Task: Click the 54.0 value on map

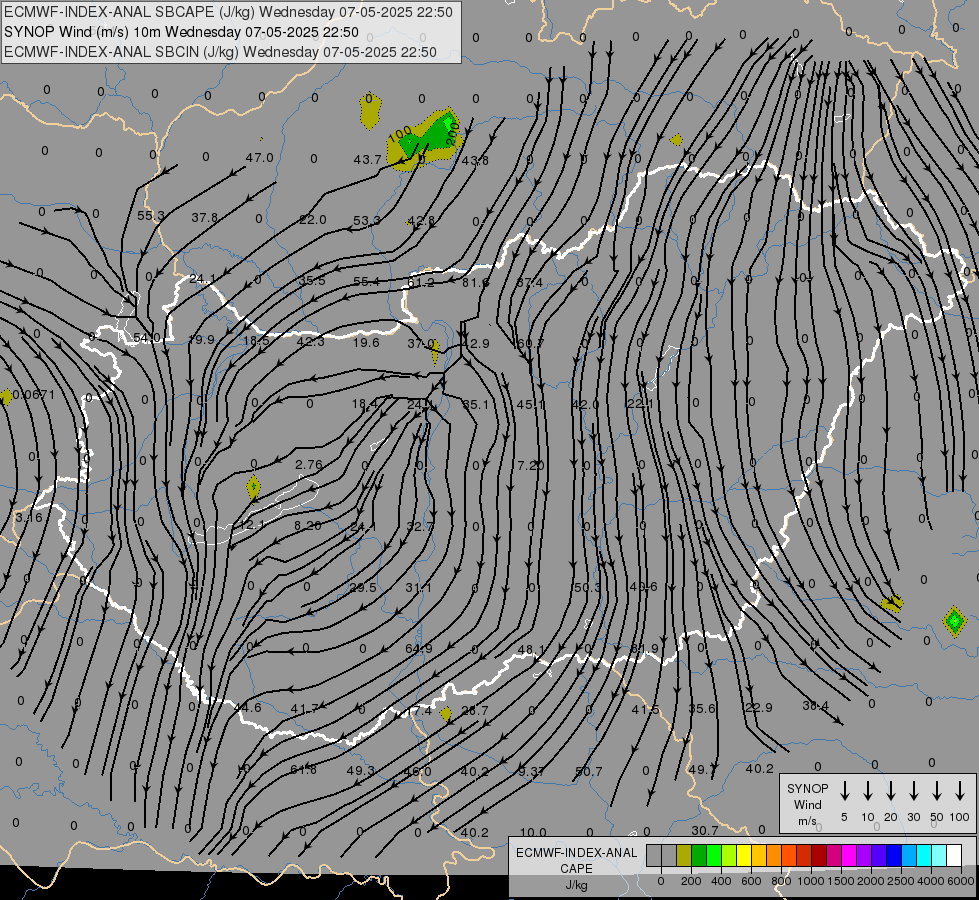Action: pyautogui.click(x=147, y=338)
